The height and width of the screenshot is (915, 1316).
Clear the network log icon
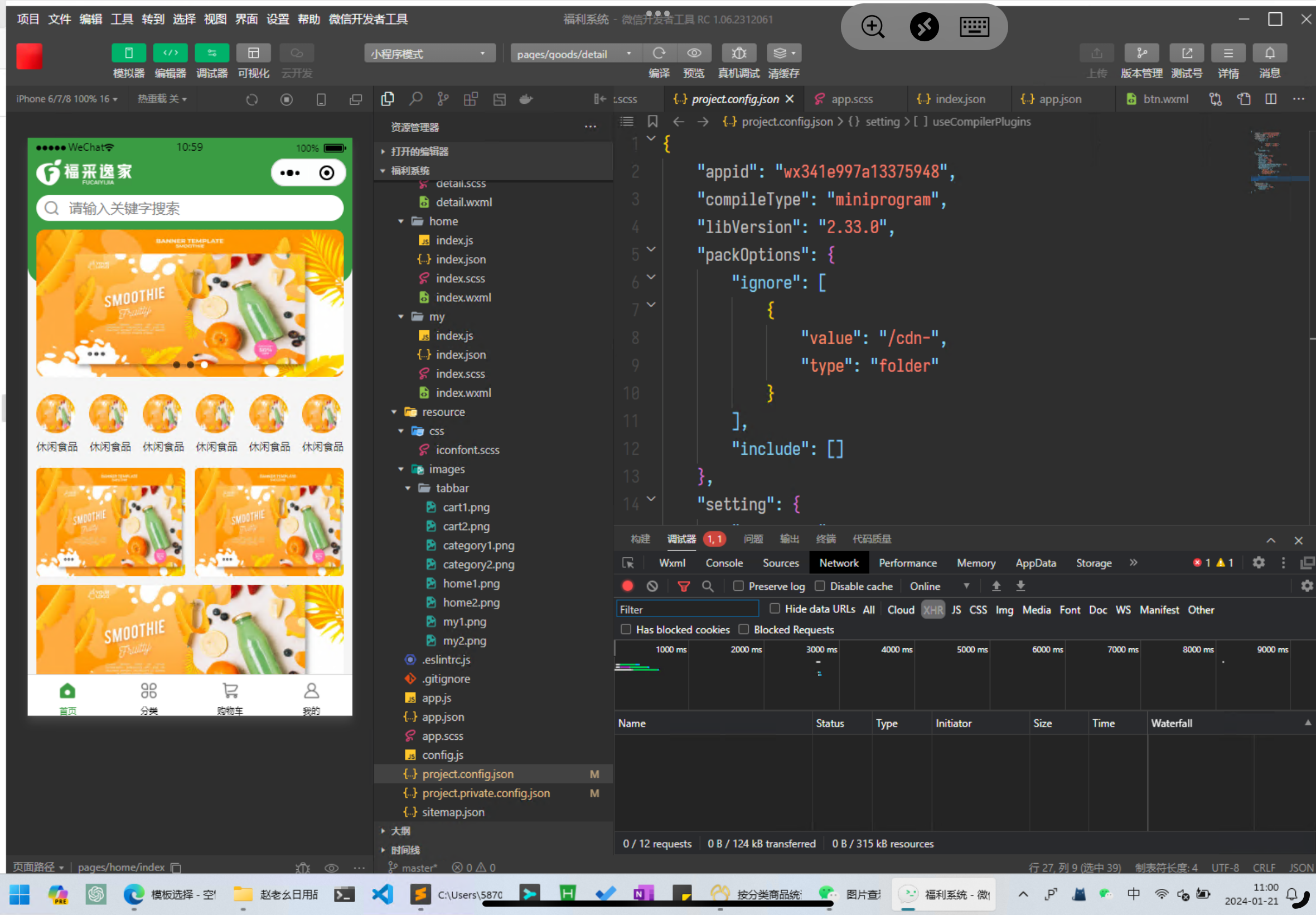[652, 586]
